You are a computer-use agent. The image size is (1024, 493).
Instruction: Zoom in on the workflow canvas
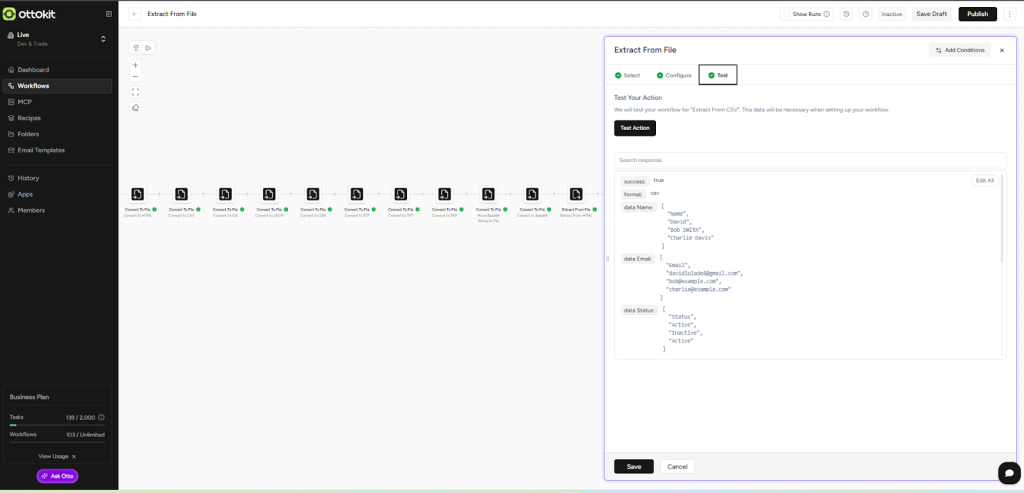pos(136,65)
